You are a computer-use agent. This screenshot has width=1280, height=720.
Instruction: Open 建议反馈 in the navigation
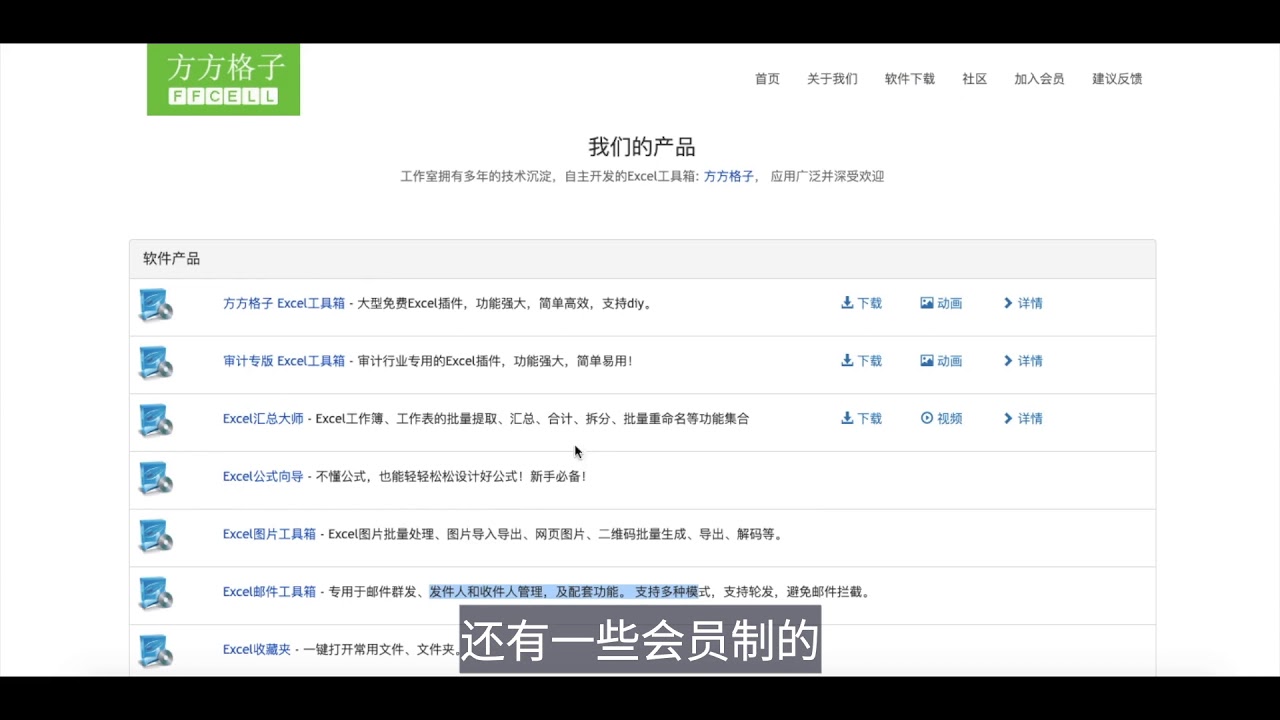[1117, 79]
